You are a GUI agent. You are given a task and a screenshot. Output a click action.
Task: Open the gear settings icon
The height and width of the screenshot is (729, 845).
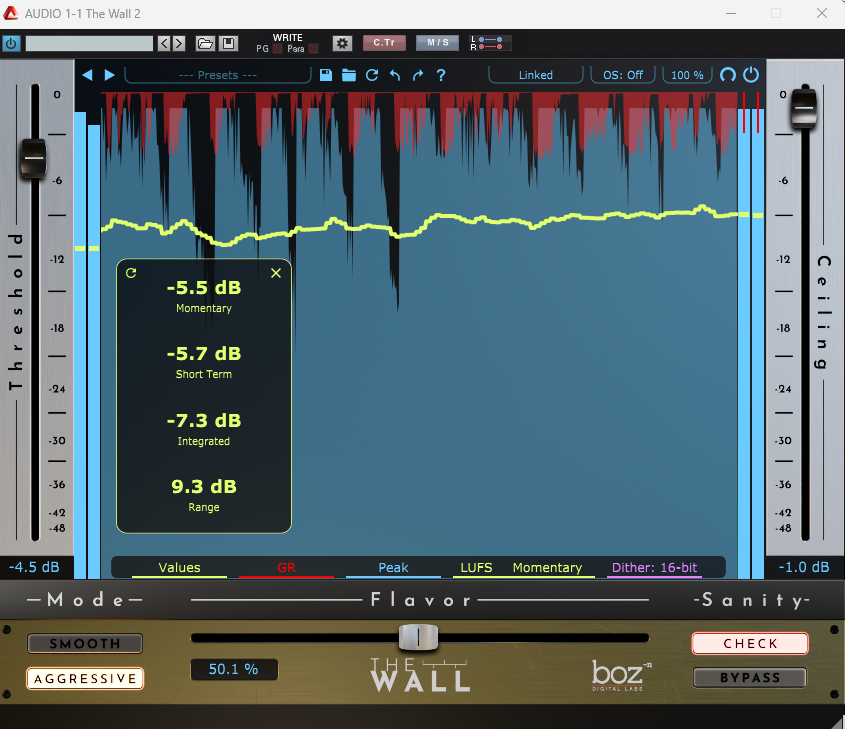(x=342, y=43)
